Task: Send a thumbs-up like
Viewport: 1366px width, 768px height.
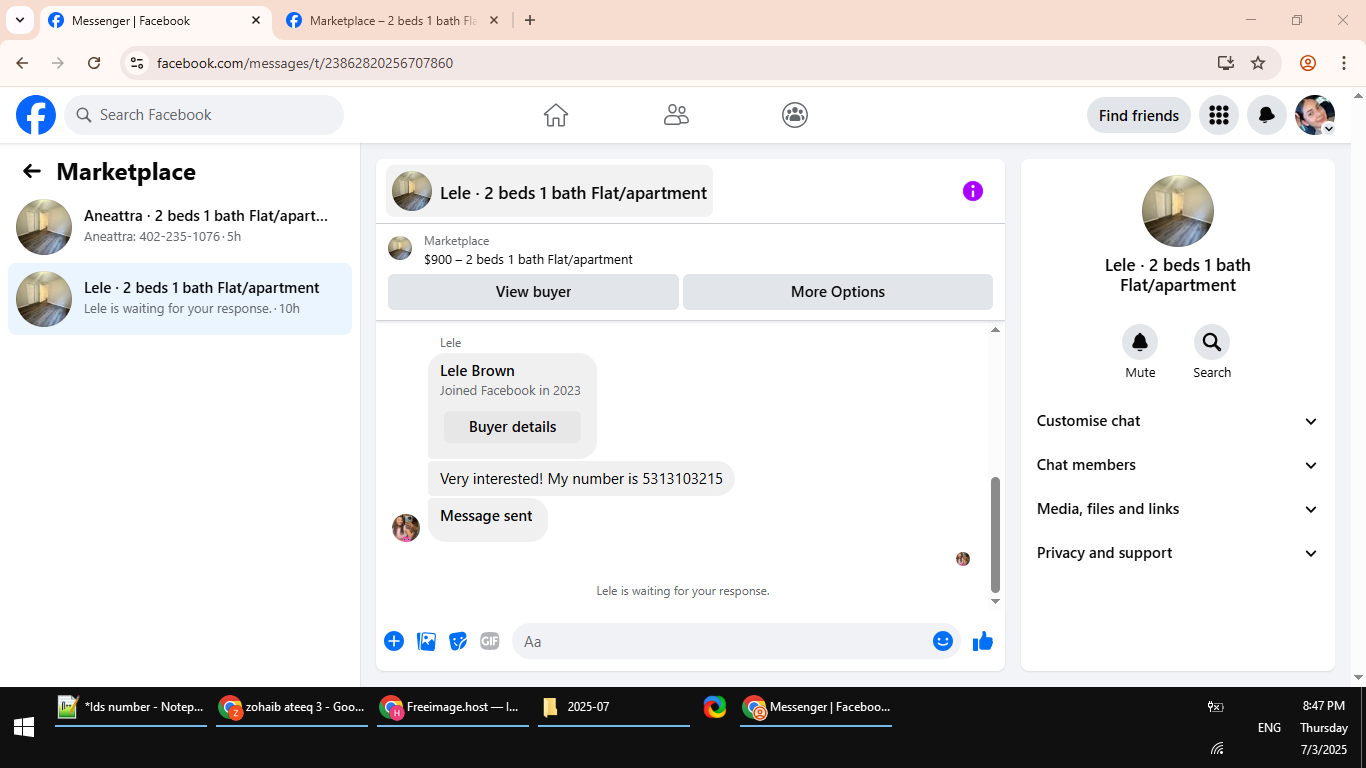Action: pos(983,641)
